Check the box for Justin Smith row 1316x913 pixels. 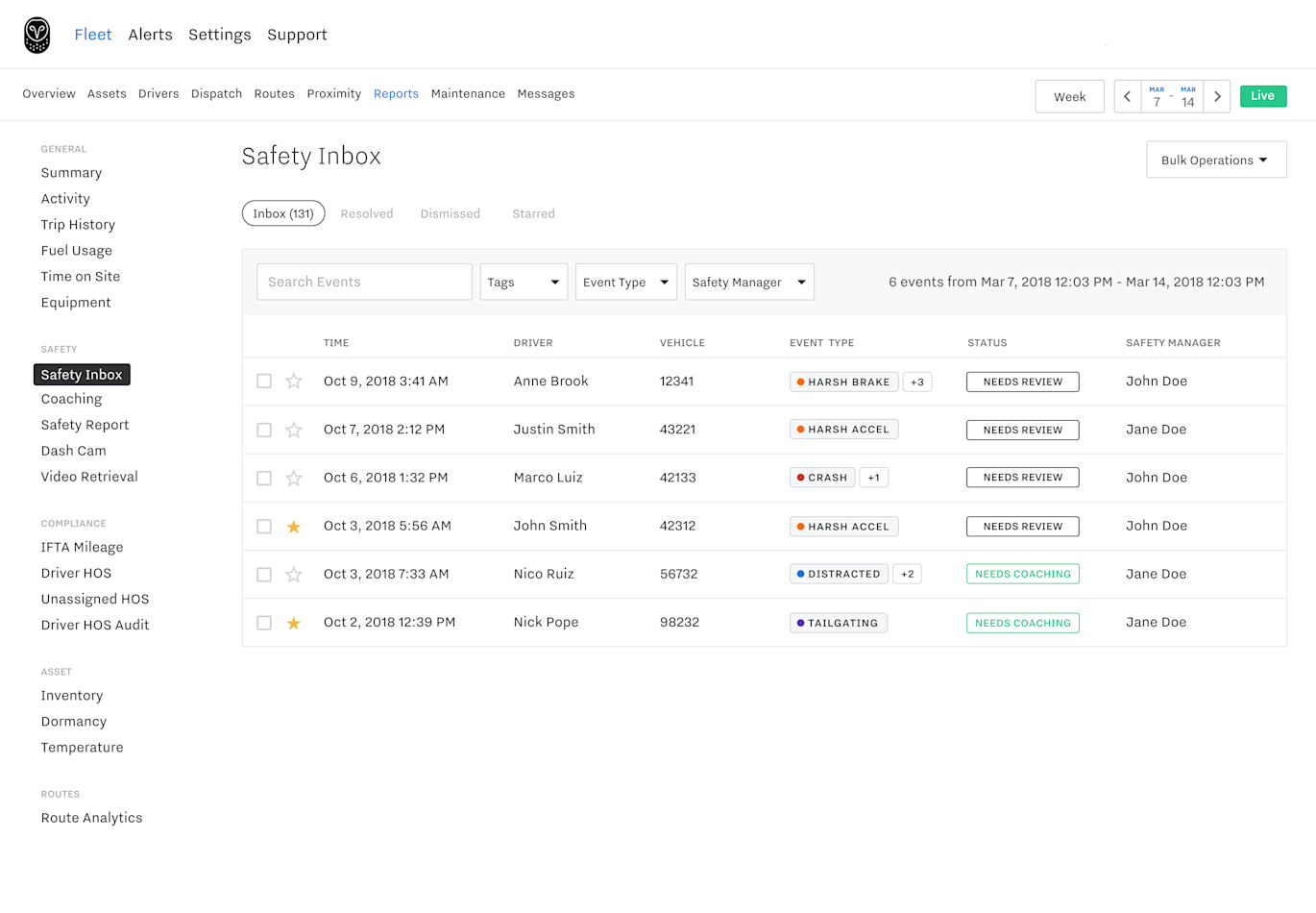tap(264, 430)
